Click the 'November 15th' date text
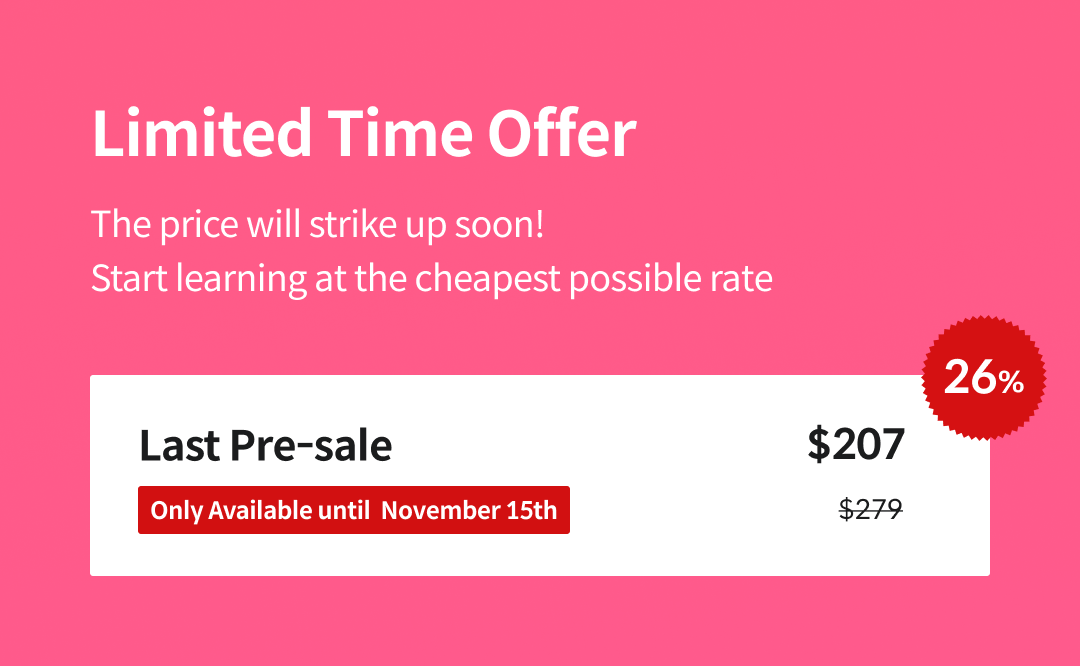The height and width of the screenshot is (666, 1080). point(469,510)
